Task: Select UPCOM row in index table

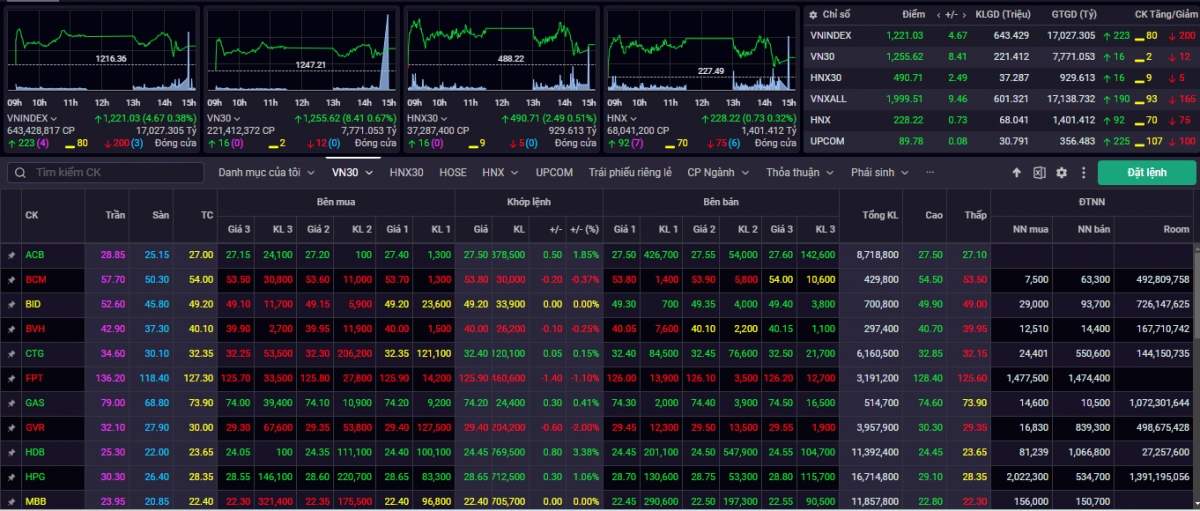Action: point(1001,141)
